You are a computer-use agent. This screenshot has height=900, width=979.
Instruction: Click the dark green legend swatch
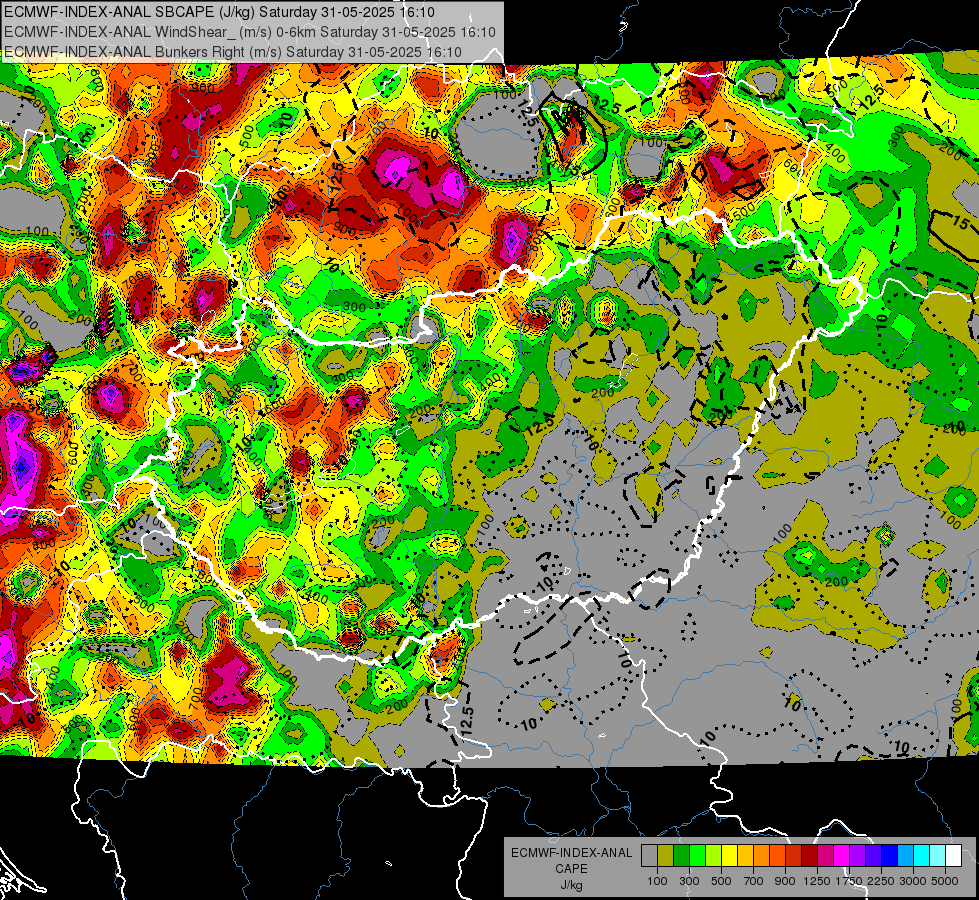681,856
